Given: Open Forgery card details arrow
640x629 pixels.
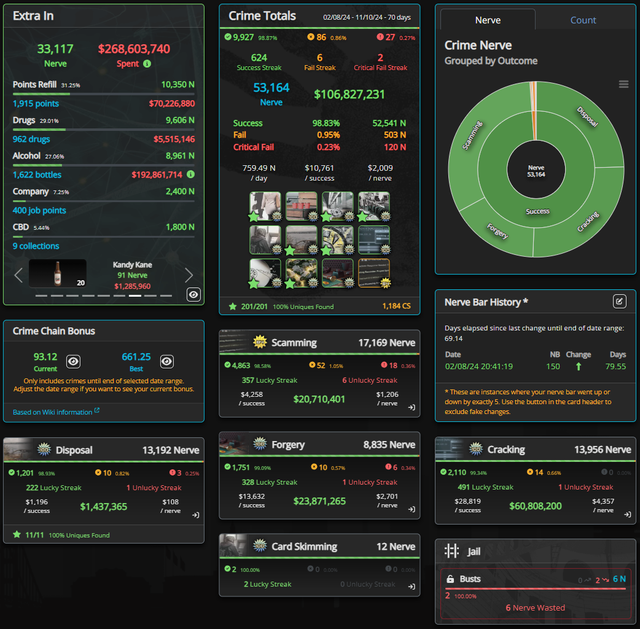Looking at the screenshot, I should (x=411, y=509).
